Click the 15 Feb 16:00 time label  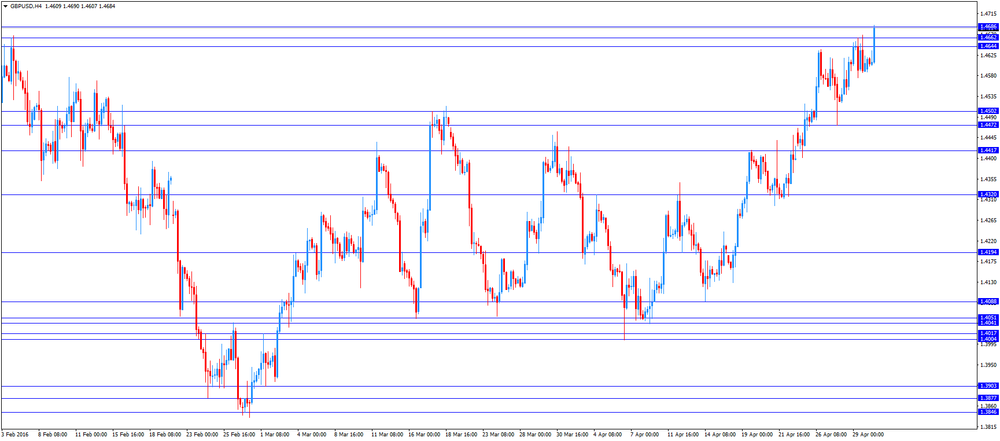point(127,435)
